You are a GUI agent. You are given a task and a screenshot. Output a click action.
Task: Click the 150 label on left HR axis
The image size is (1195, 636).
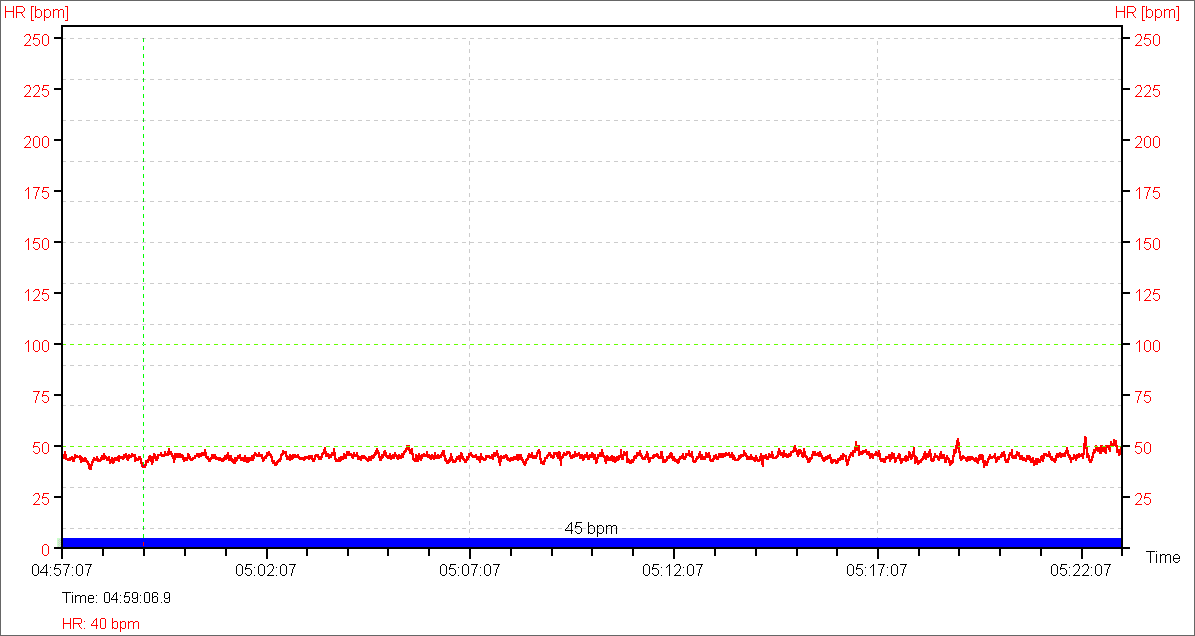pyautogui.click(x=37, y=243)
